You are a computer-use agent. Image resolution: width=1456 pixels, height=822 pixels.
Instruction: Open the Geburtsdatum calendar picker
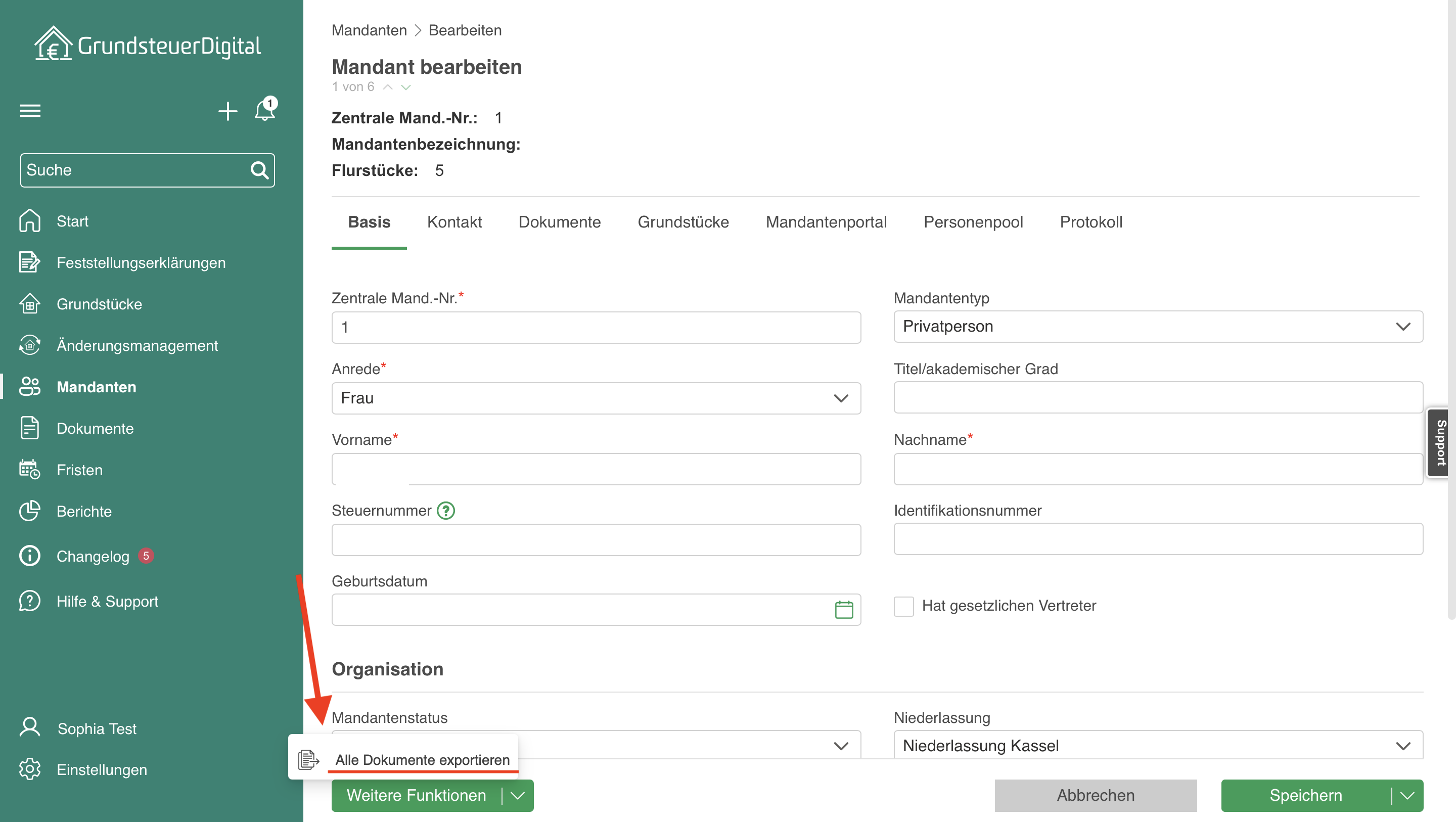tap(844, 610)
